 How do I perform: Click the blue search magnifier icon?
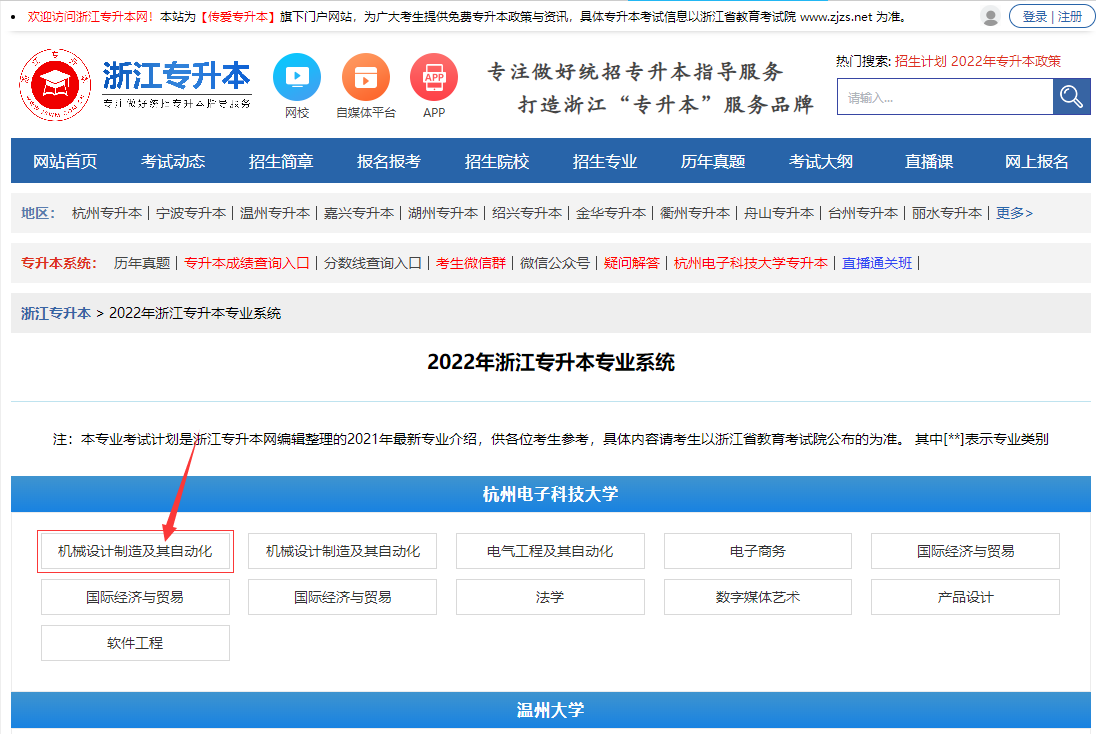click(1071, 96)
